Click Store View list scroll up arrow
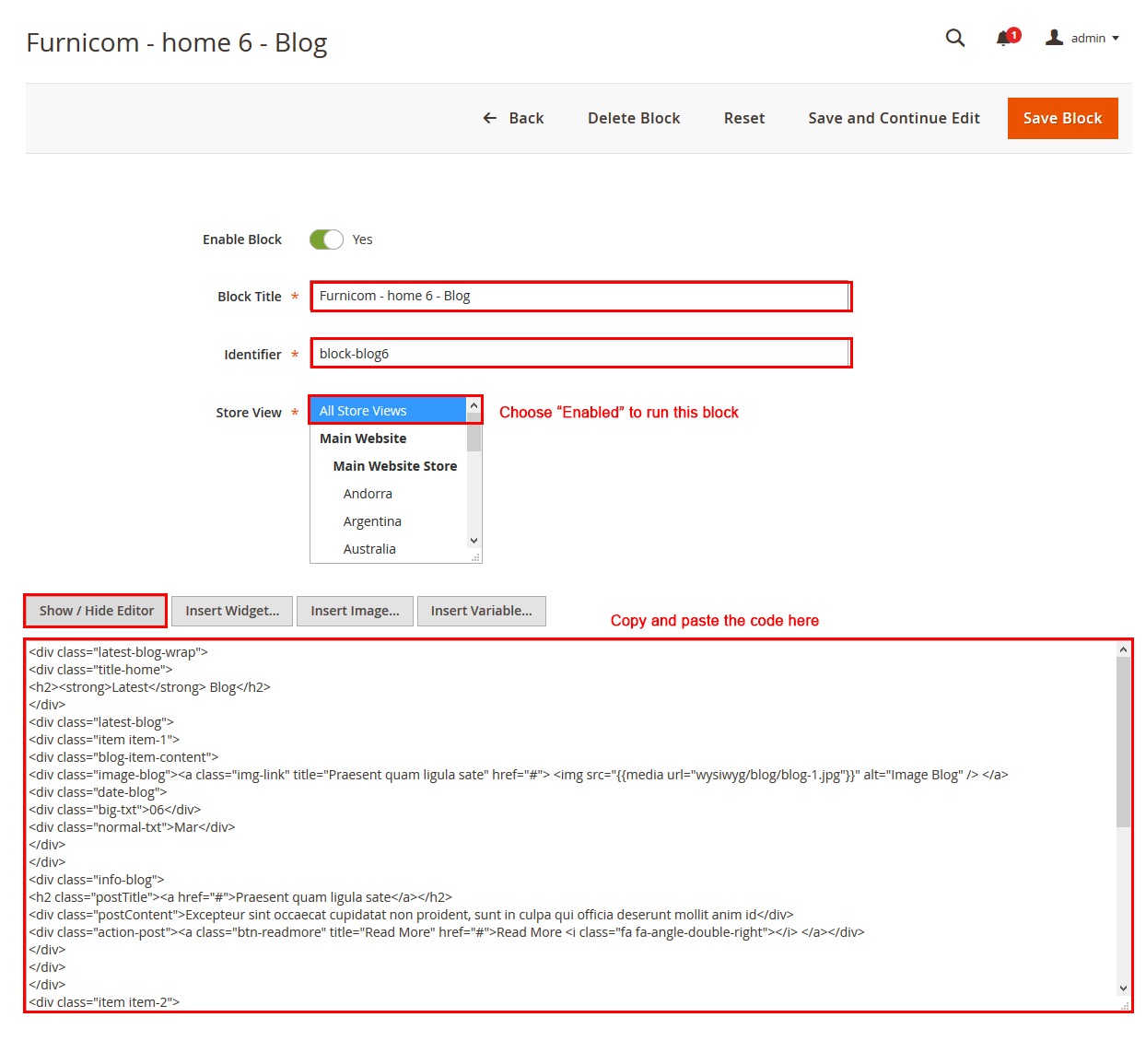 tap(474, 405)
